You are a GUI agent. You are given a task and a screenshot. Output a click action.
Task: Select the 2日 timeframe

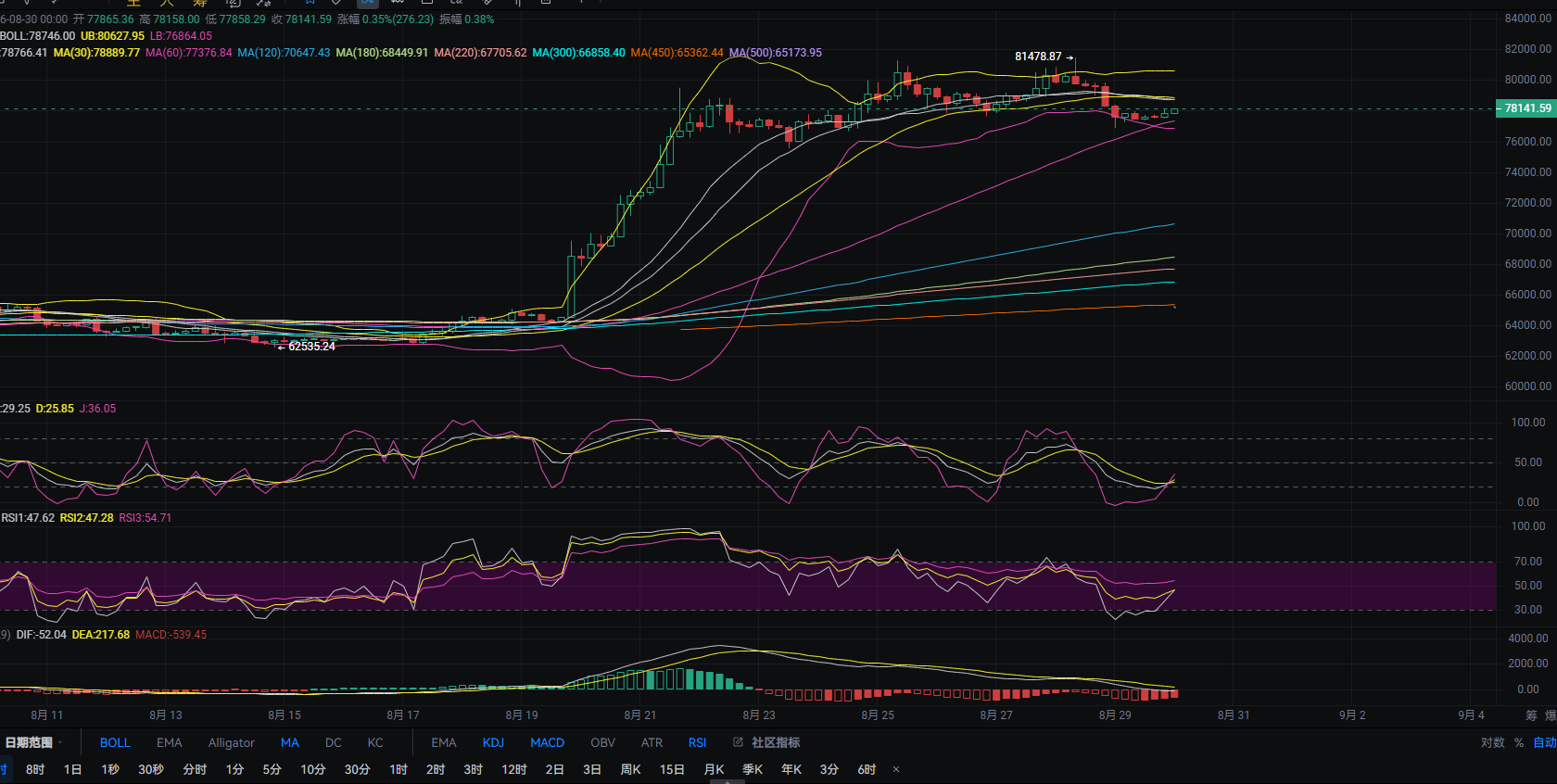click(554, 769)
